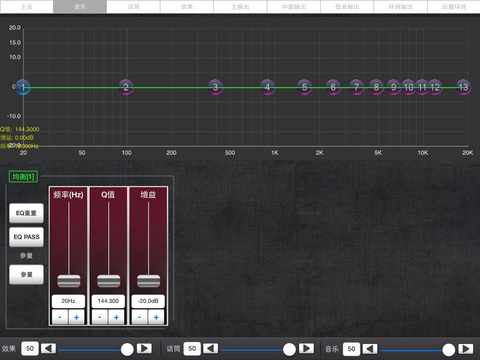This screenshot has width=480, height=360.
Task: Toggle the EQ PASS button
Action: coord(26,237)
